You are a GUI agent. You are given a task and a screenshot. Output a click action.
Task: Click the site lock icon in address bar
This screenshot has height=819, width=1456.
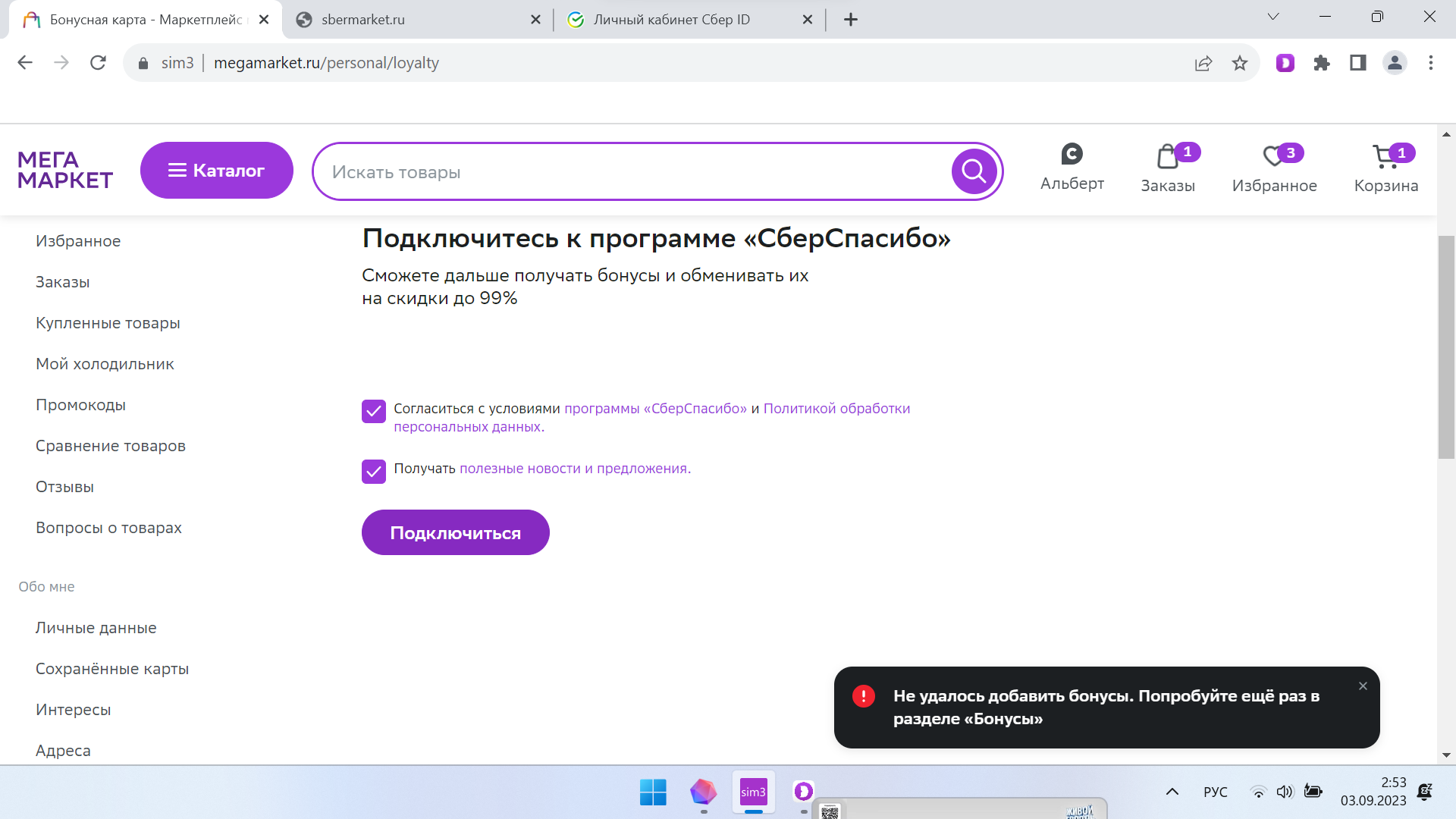(x=143, y=63)
